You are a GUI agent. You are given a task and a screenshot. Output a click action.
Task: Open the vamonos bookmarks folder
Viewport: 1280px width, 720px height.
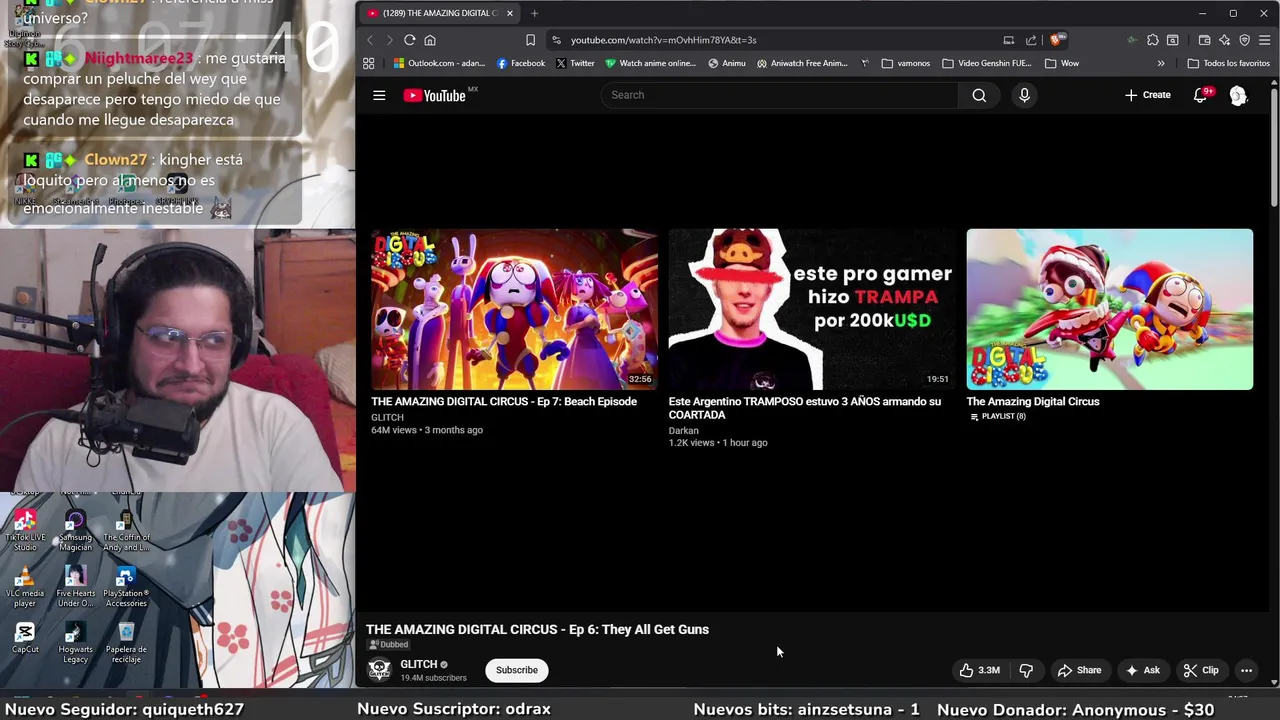tap(906, 63)
